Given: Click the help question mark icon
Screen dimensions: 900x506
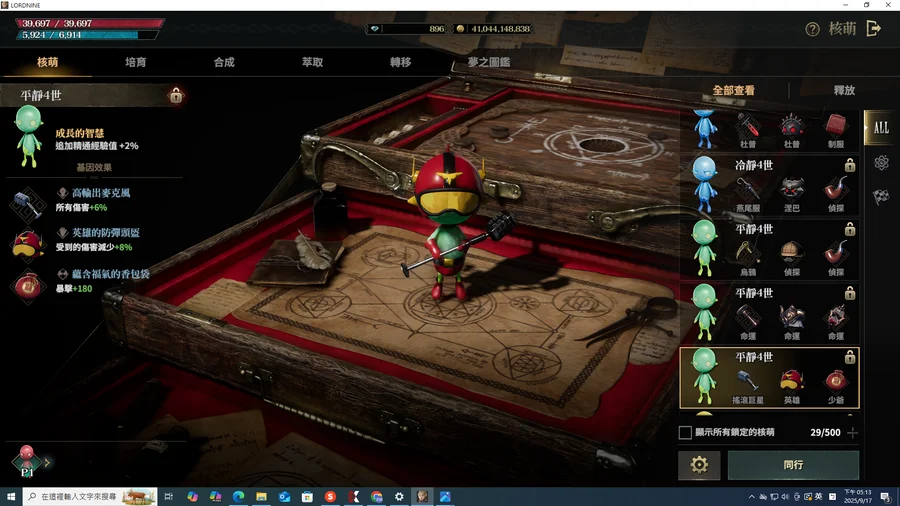Looking at the screenshot, I should click(812, 30).
